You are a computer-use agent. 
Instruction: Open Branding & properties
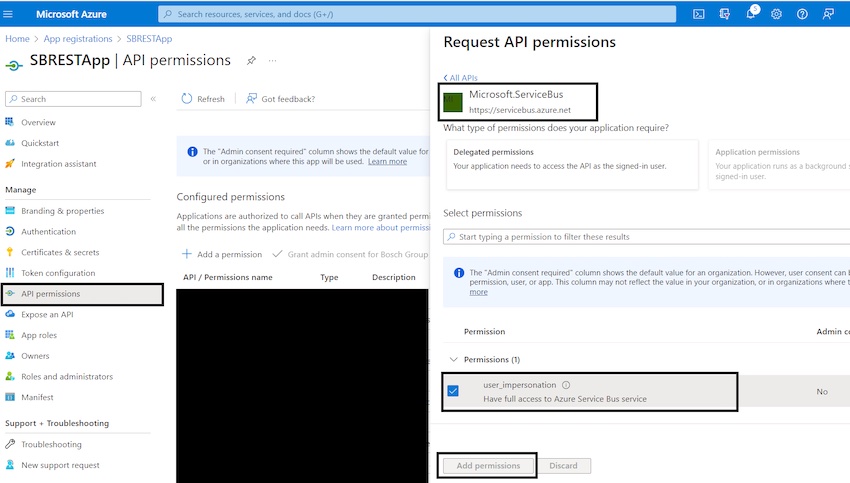(x=62, y=211)
